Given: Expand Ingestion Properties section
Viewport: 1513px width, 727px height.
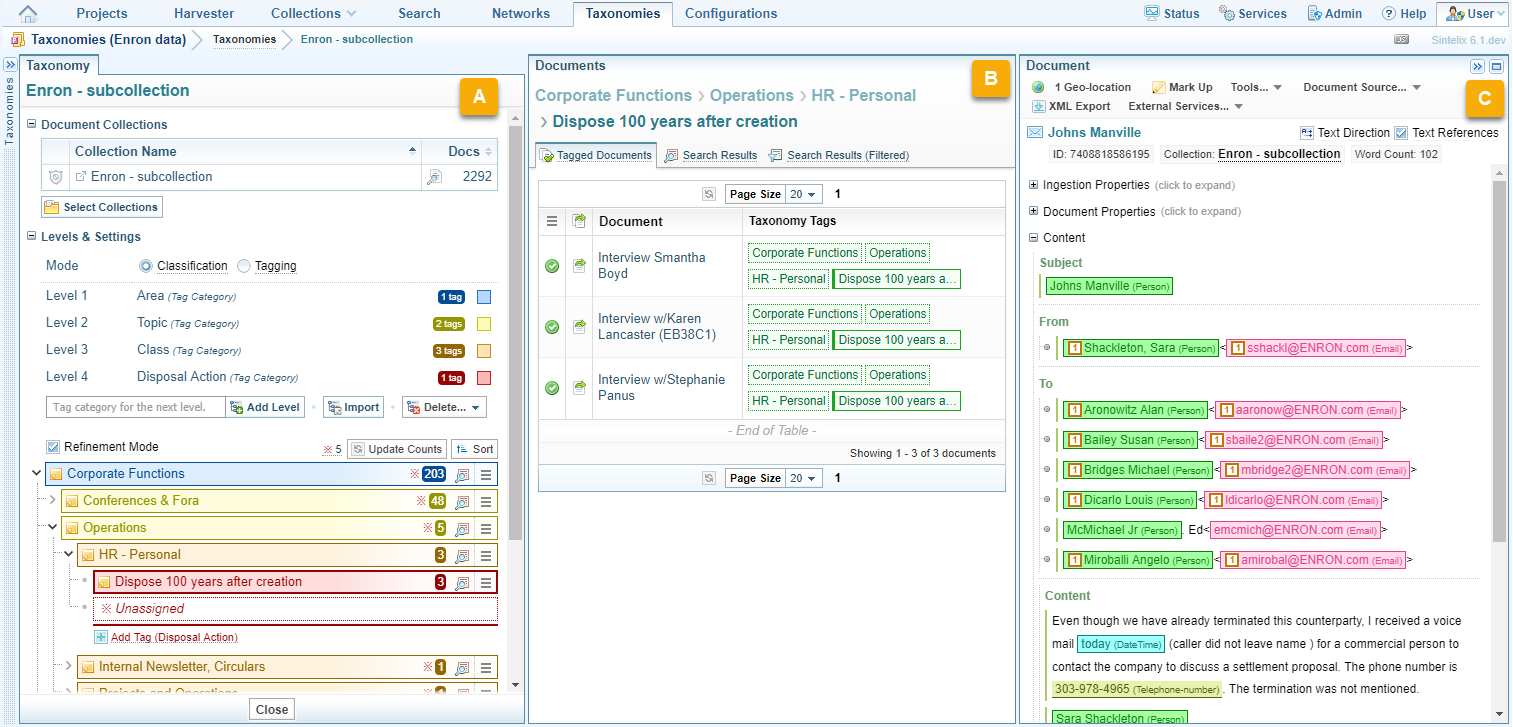Looking at the screenshot, I should pos(1034,185).
